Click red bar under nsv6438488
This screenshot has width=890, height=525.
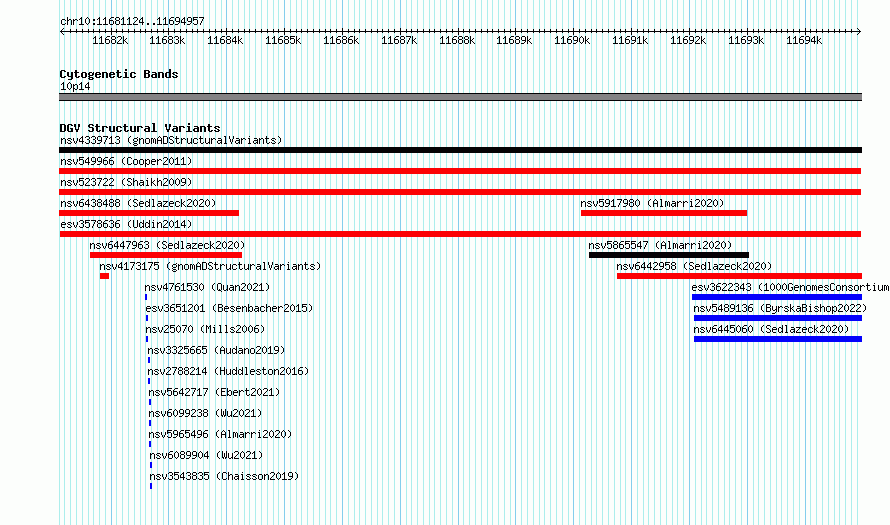149,213
